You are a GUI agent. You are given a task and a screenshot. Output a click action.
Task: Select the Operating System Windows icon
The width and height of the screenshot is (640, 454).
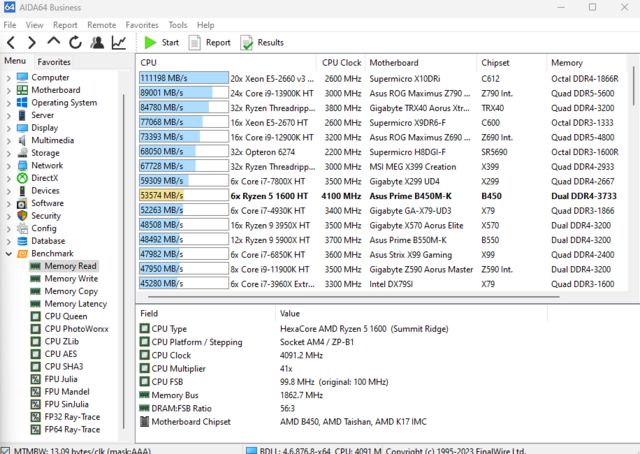22,102
